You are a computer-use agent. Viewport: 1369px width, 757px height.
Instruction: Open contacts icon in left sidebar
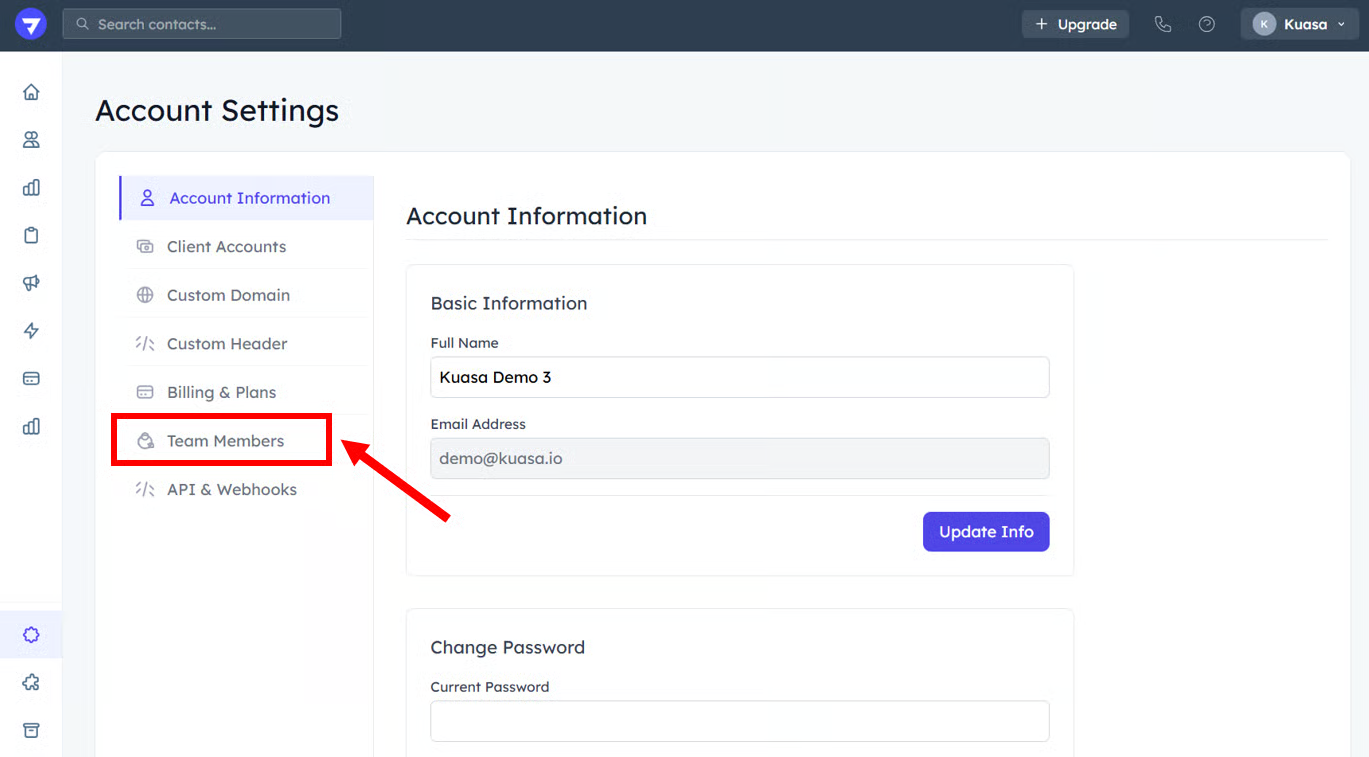pyautogui.click(x=31, y=140)
